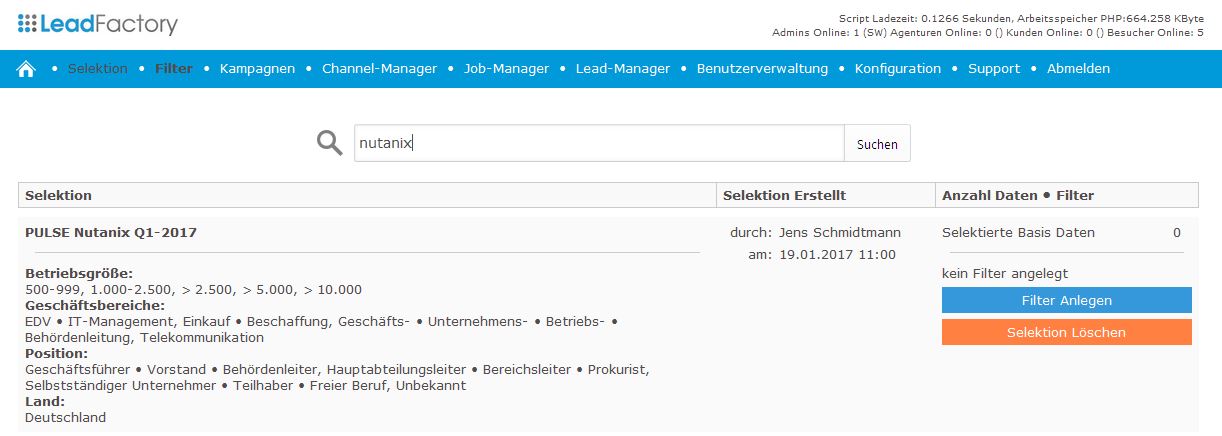The height and width of the screenshot is (436, 1222).
Task: Navigate to Channel-Manager
Action: pos(379,69)
